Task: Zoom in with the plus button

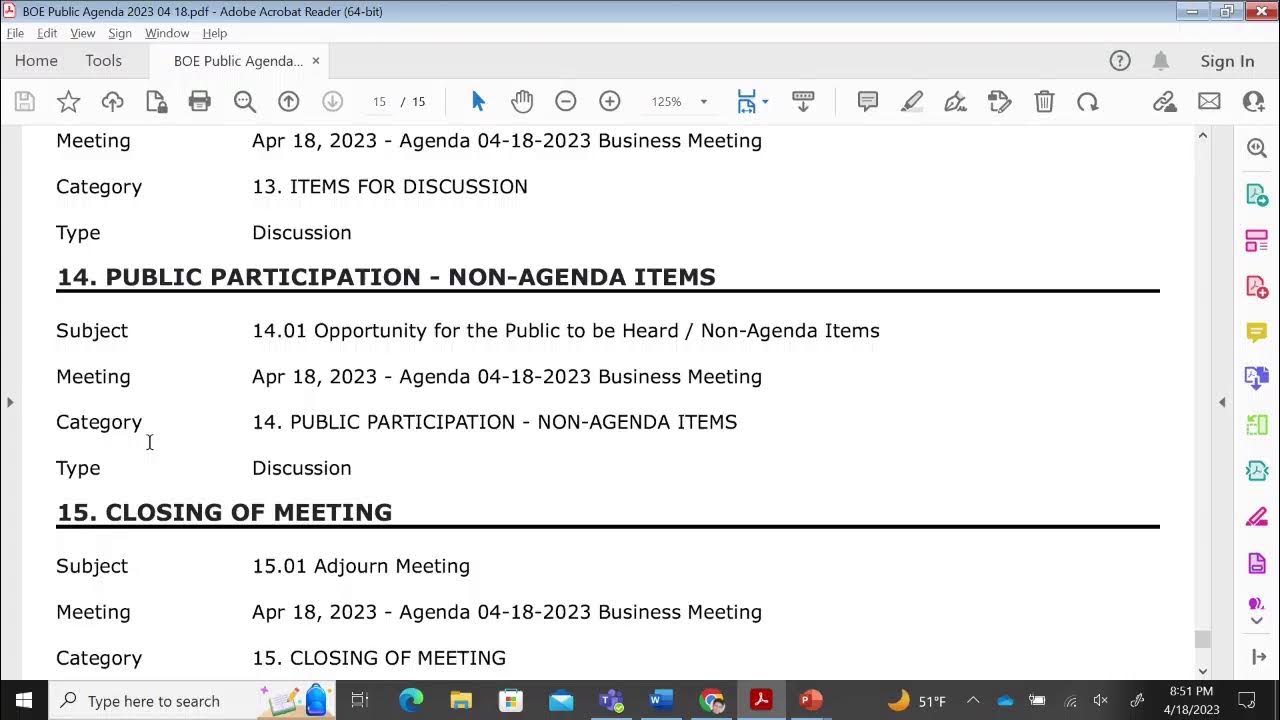Action: (x=610, y=101)
